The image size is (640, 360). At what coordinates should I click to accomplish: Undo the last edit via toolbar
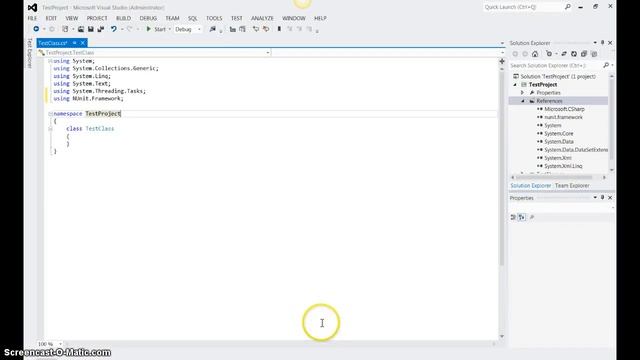pyautogui.click(x=113, y=29)
